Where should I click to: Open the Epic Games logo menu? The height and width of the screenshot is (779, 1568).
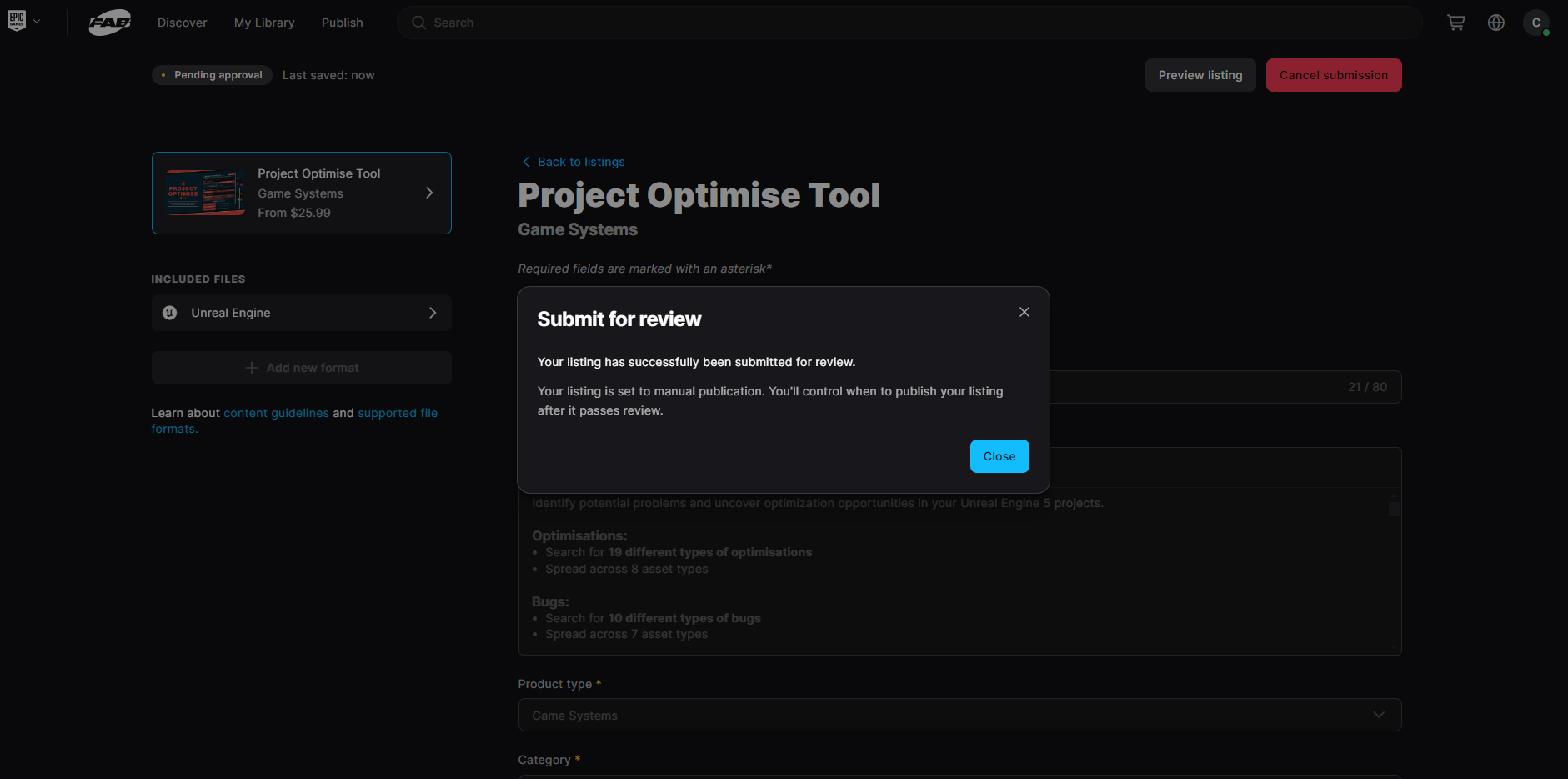[x=17, y=21]
